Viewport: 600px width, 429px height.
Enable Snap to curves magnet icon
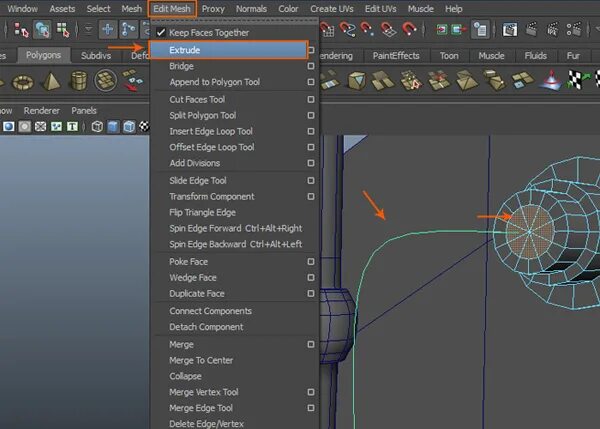347,29
